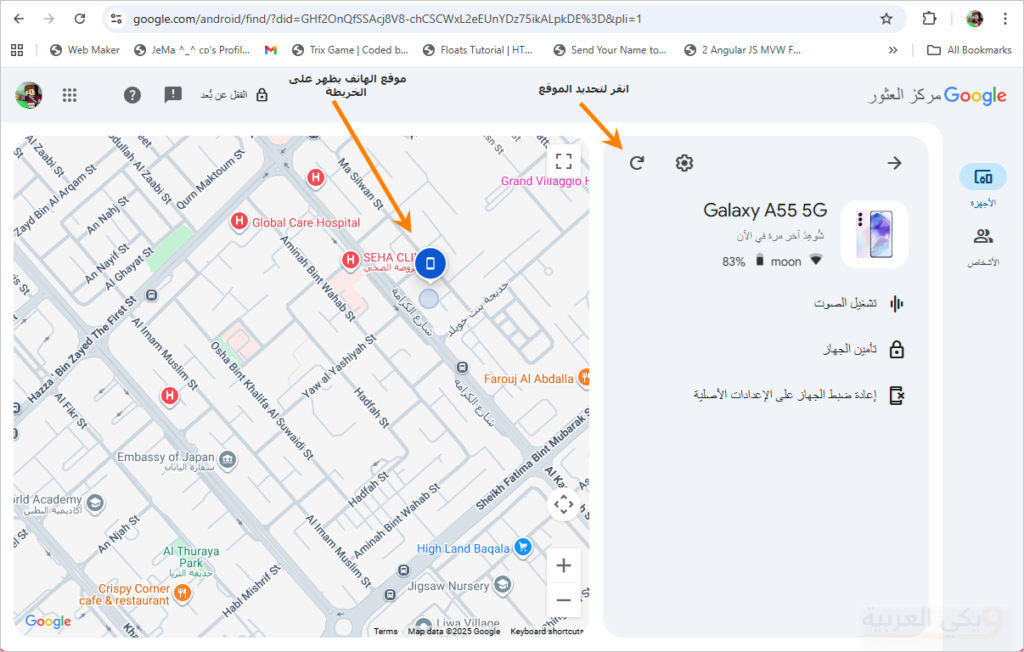Open map Terms link
The height and width of the screenshot is (652, 1024).
tap(385, 631)
